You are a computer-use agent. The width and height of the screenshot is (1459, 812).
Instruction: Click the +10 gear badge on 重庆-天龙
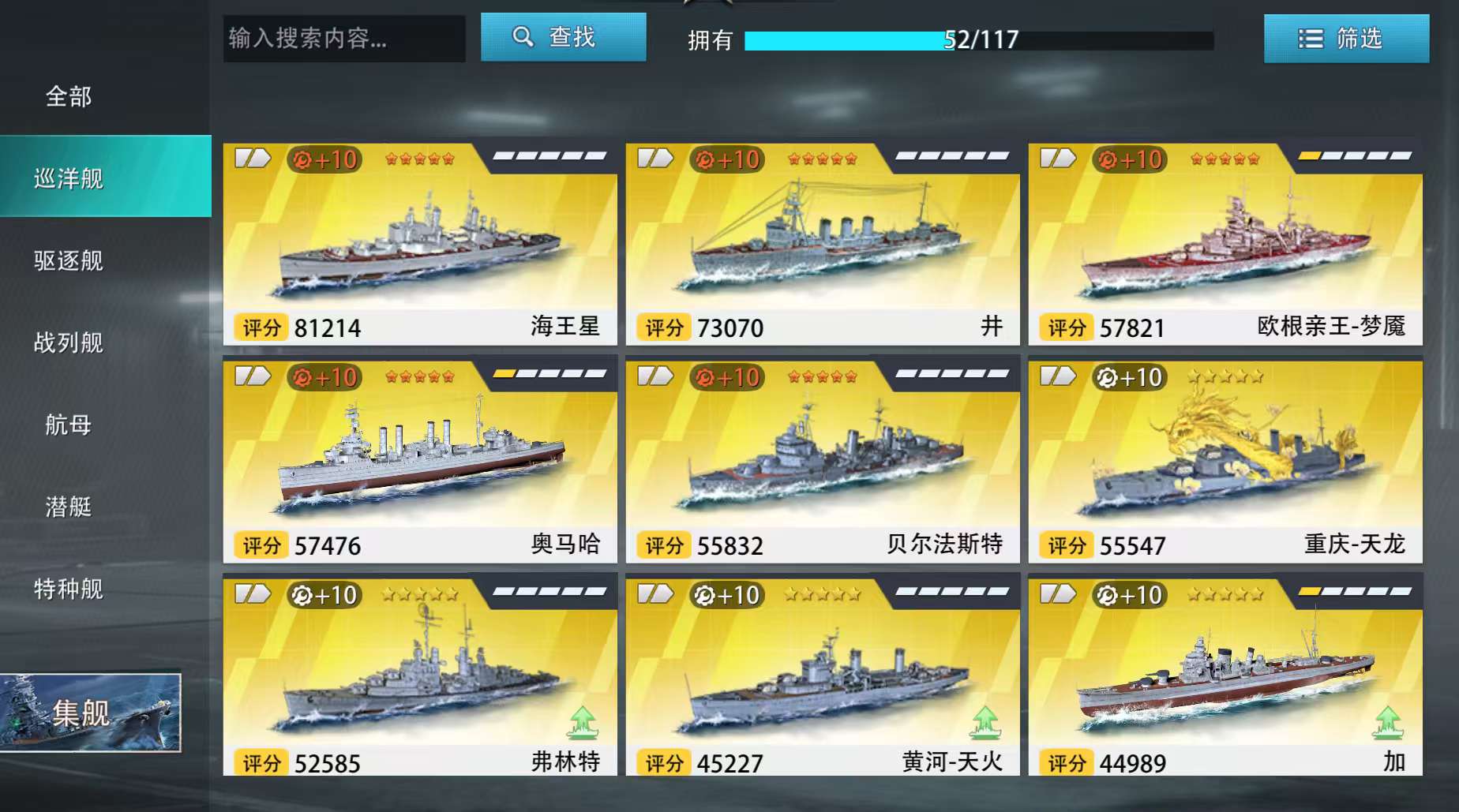point(1130,378)
